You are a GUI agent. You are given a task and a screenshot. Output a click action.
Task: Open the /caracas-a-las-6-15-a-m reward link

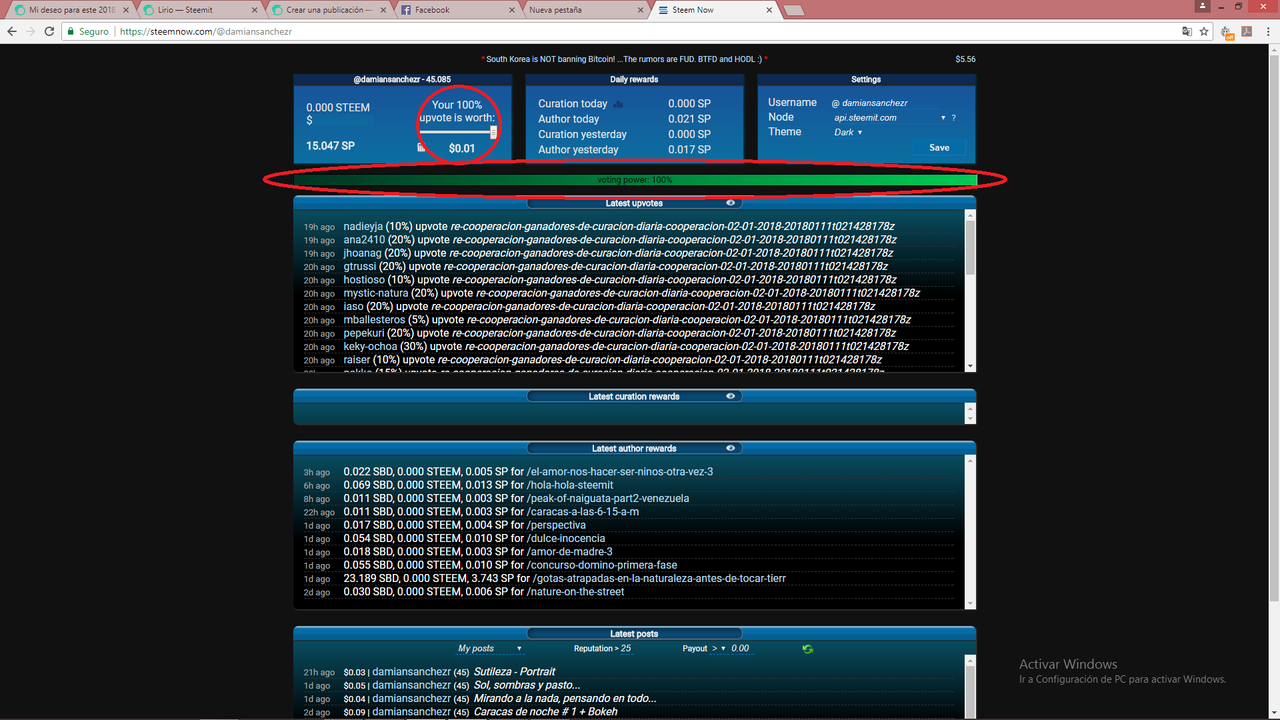click(x=583, y=512)
